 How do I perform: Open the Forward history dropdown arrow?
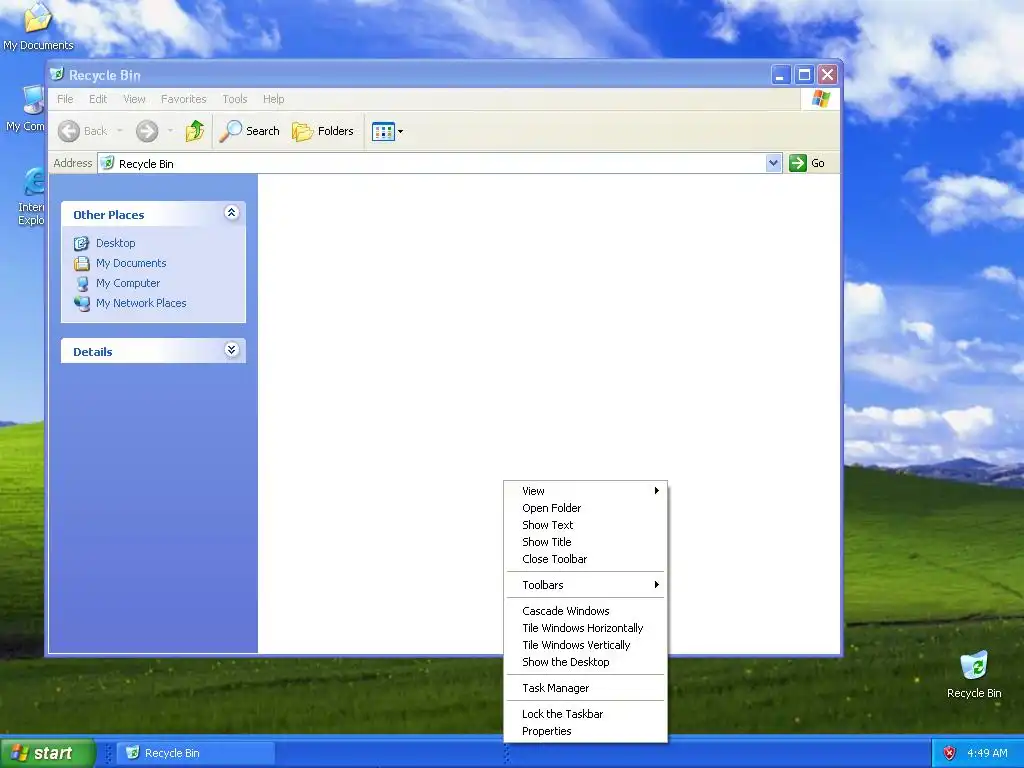pyautogui.click(x=170, y=131)
